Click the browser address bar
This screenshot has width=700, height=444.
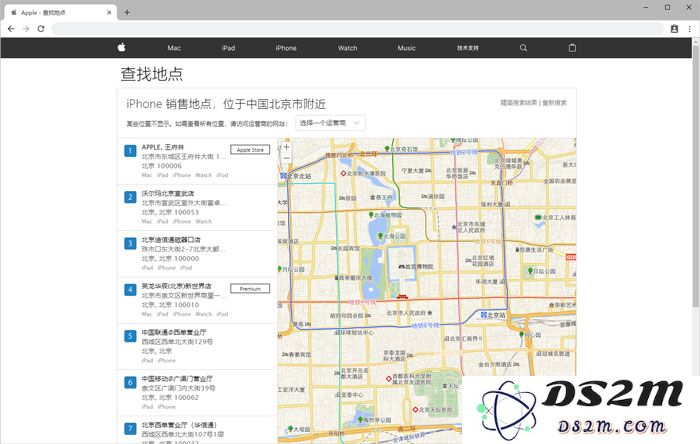357,29
